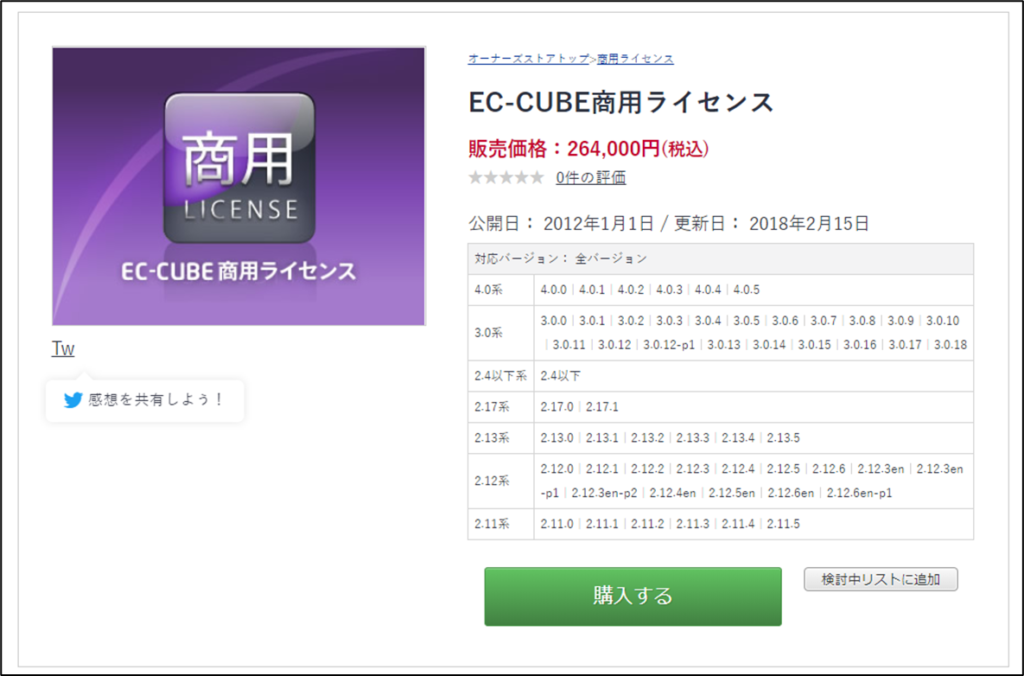
Task: Click the Twitter bird icon in share bubble
Action: pyautogui.click(x=72, y=400)
